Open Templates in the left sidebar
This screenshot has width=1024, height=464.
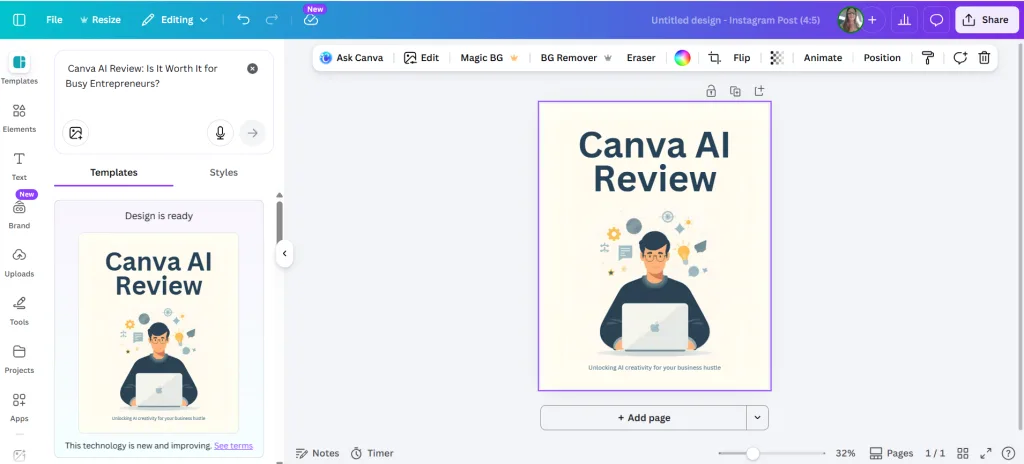click(x=19, y=69)
